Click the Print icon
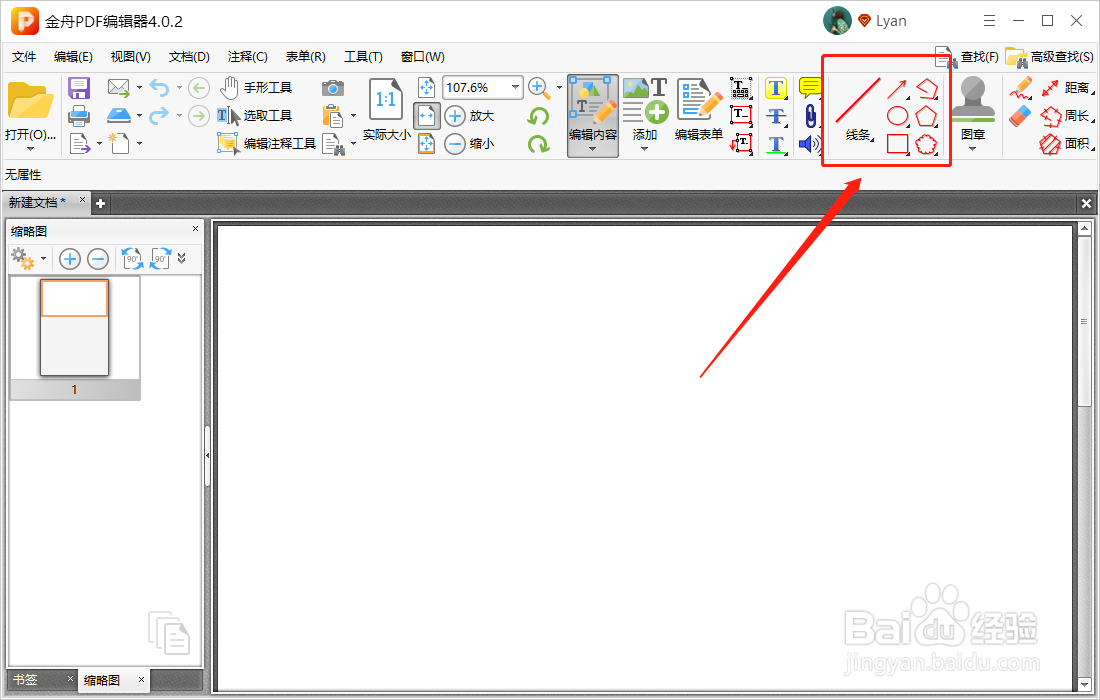The image size is (1100, 700). click(79, 116)
